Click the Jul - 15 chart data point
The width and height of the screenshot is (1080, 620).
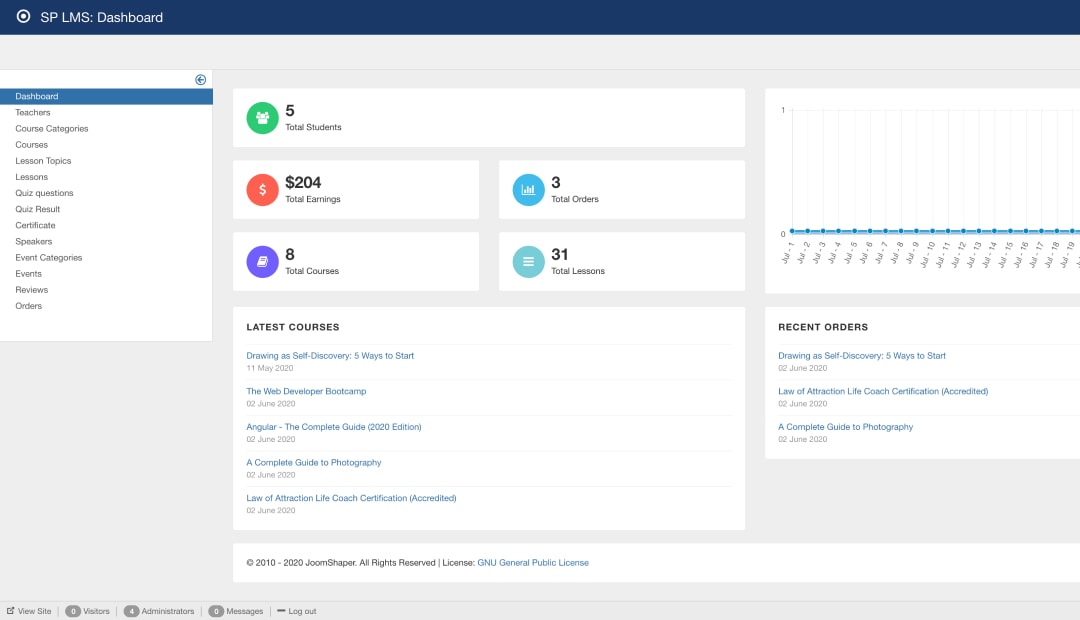point(1010,231)
